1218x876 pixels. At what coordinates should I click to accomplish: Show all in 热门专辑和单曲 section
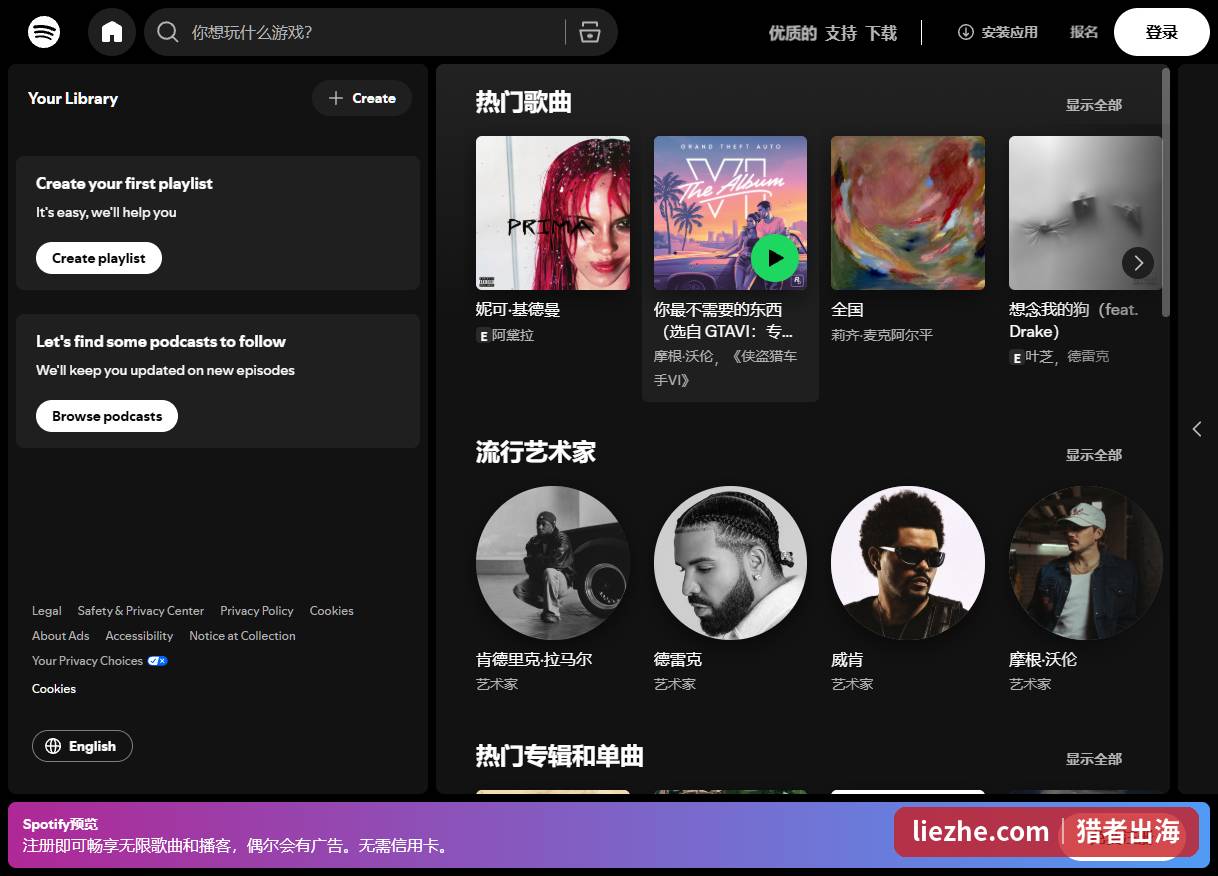(x=1093, y=759)
